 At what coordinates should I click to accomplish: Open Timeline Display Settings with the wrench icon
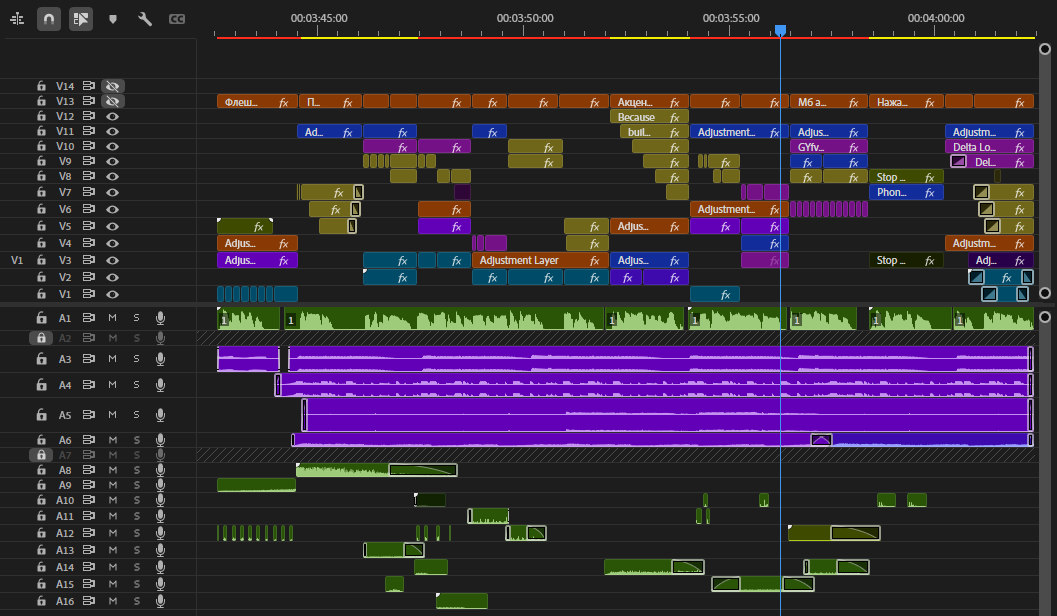(145, 18)
